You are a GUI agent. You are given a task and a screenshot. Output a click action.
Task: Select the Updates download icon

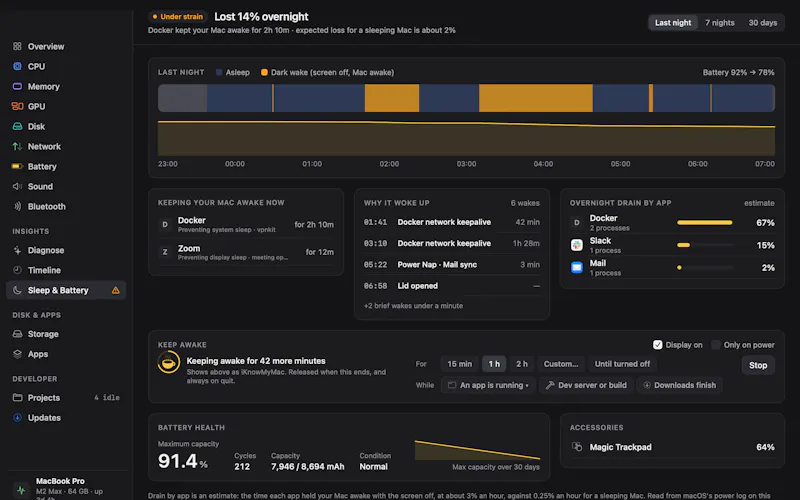point(17,417)
